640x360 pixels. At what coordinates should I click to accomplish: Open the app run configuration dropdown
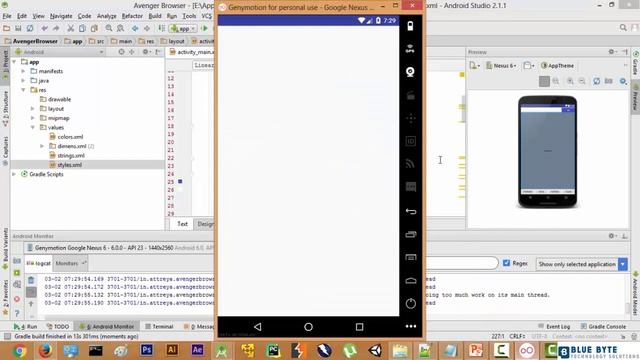pos(183,29)
